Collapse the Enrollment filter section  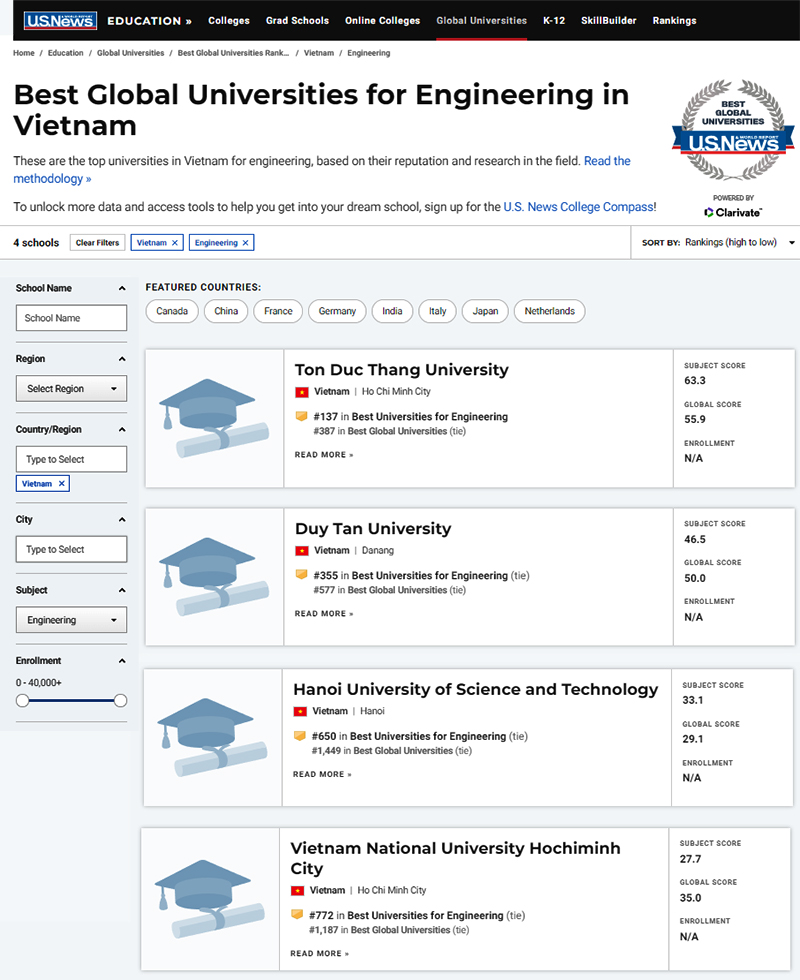[x=122, y=660]
